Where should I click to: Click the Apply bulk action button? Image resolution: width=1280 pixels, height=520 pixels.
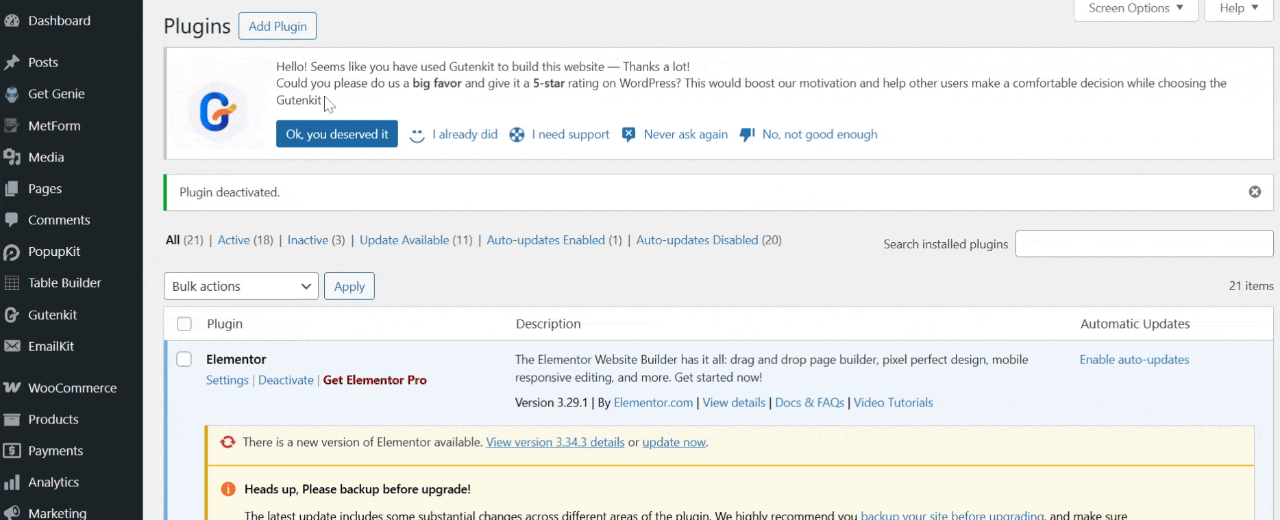pyautogui.click(x=349, y=286)
